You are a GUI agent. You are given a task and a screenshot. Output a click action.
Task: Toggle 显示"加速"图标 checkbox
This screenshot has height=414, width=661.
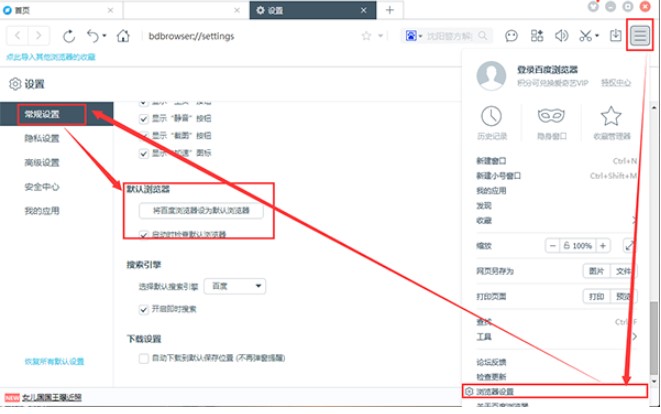(x=144, y=153)
